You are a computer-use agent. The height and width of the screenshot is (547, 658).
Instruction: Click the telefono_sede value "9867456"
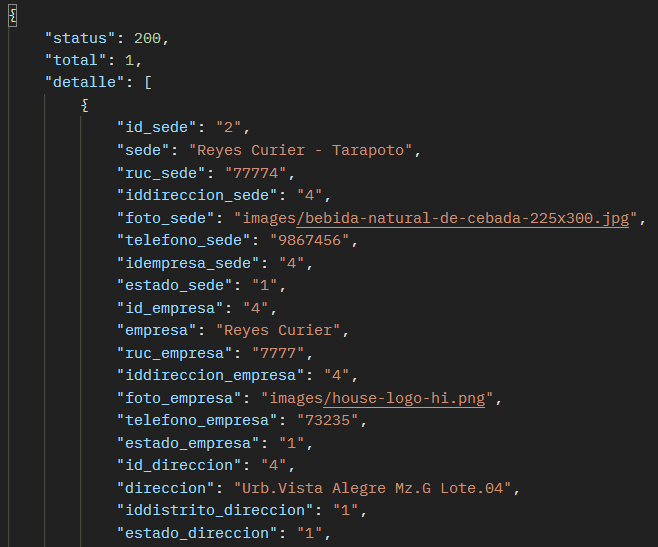point(311,240)
